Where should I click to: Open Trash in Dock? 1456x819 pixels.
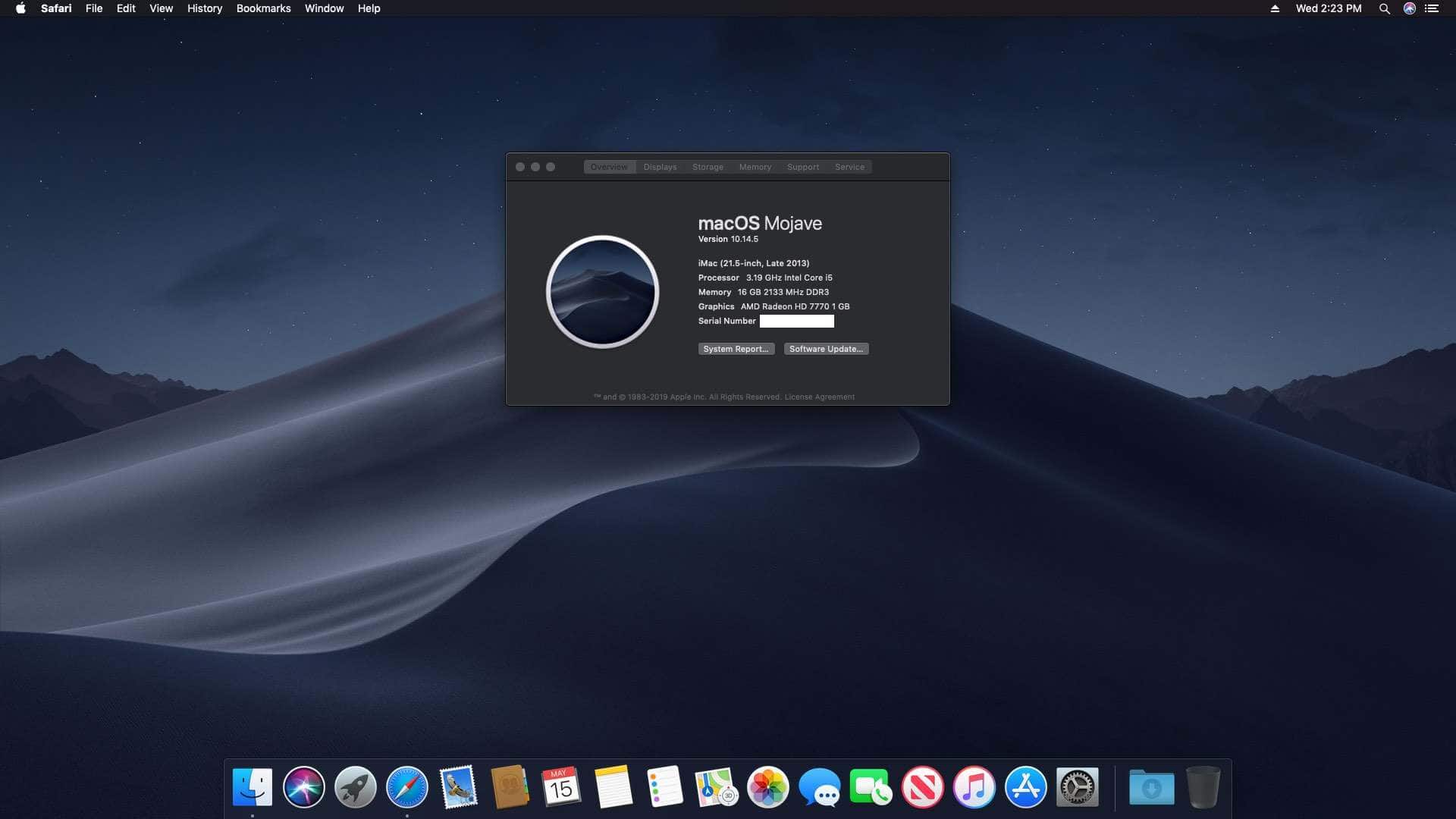tap(1203, 787)
